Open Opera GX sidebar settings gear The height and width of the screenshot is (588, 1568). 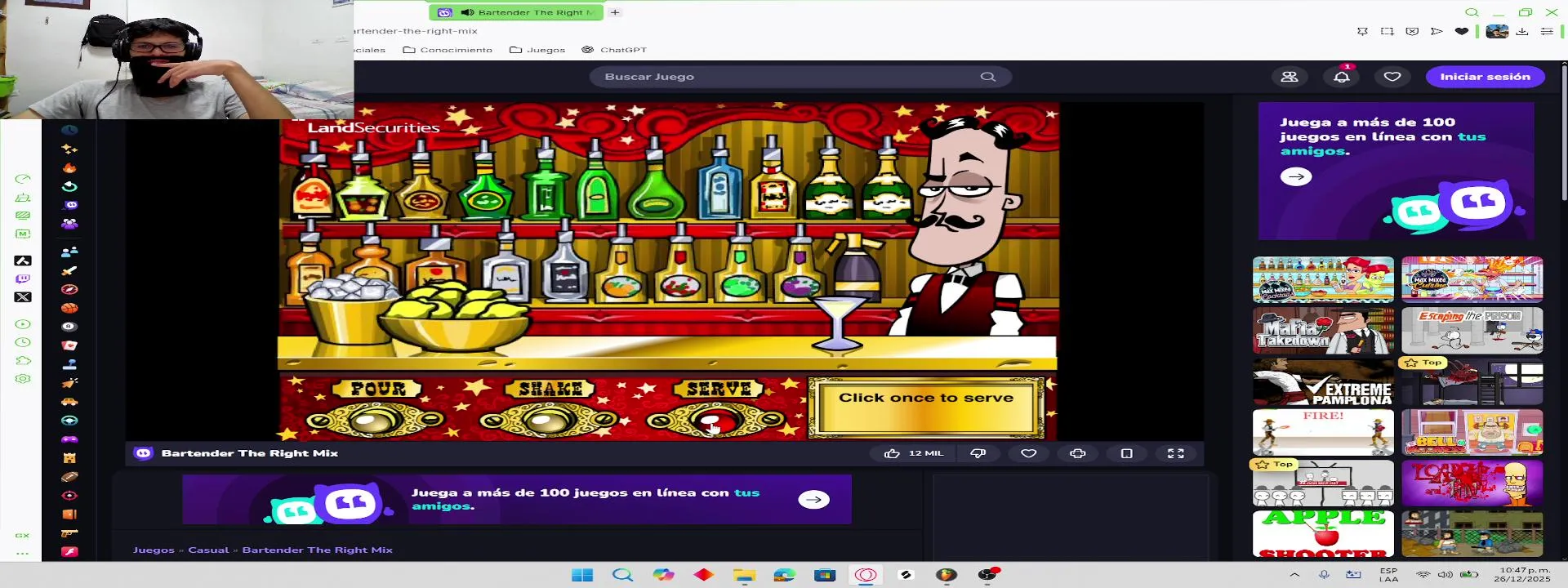point(23,379)
